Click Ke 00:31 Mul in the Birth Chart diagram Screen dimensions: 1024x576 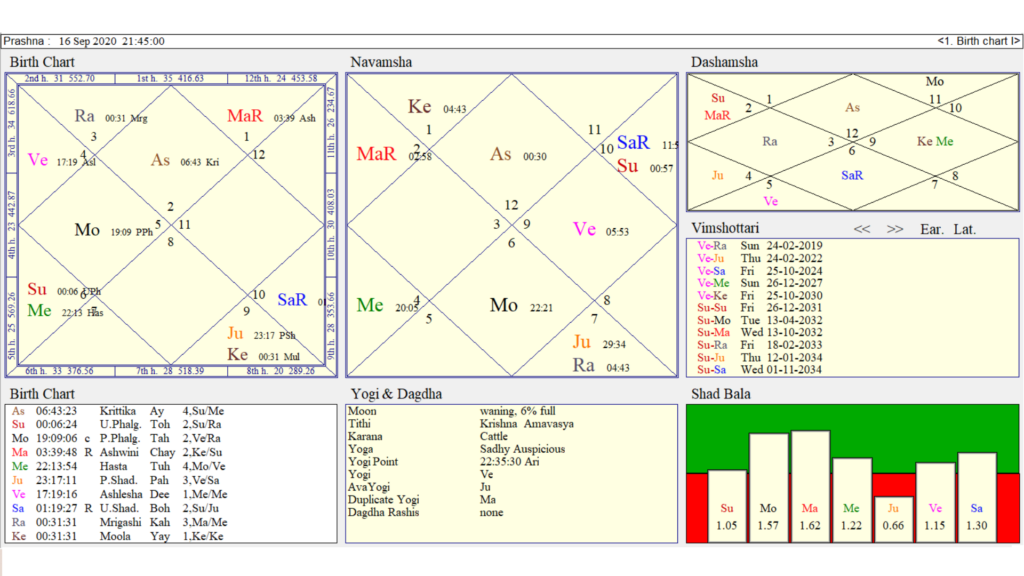263,355
